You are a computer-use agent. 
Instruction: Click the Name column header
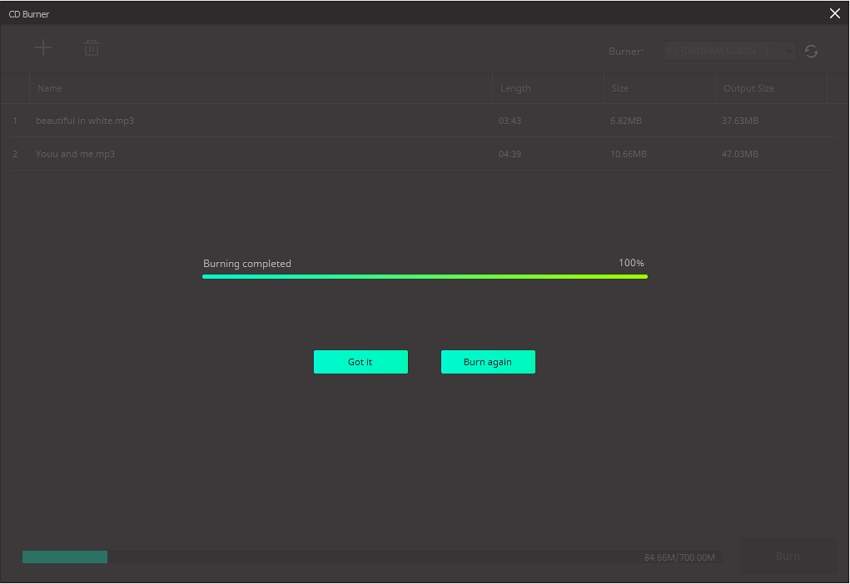pyautogui.click(x=50, y=88)
